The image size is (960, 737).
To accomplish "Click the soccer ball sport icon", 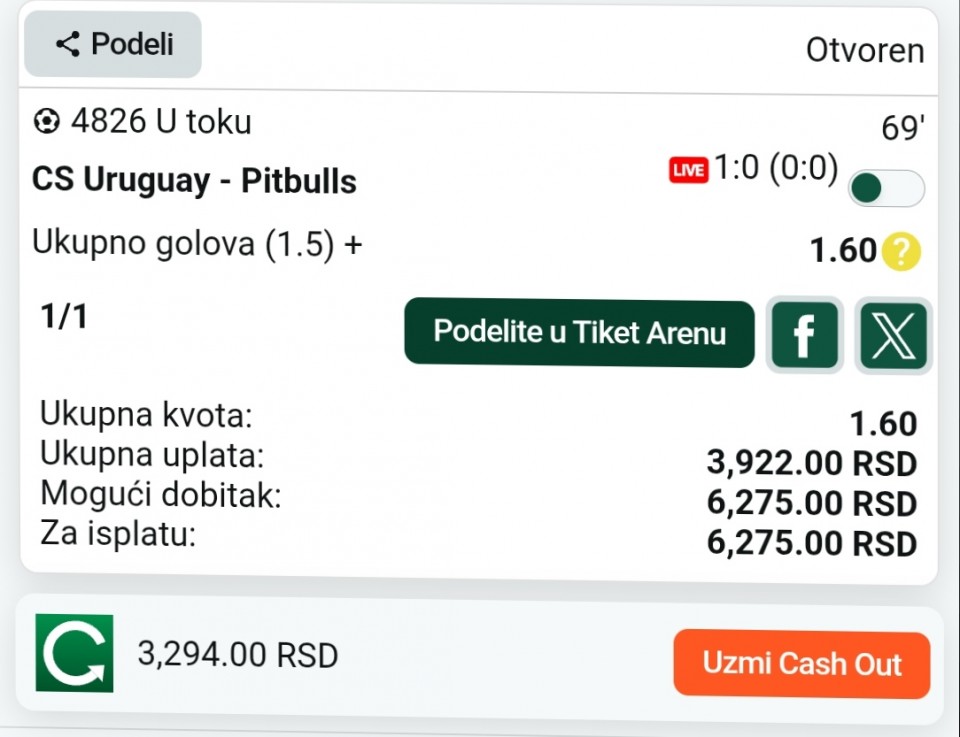I will (46, 123).
